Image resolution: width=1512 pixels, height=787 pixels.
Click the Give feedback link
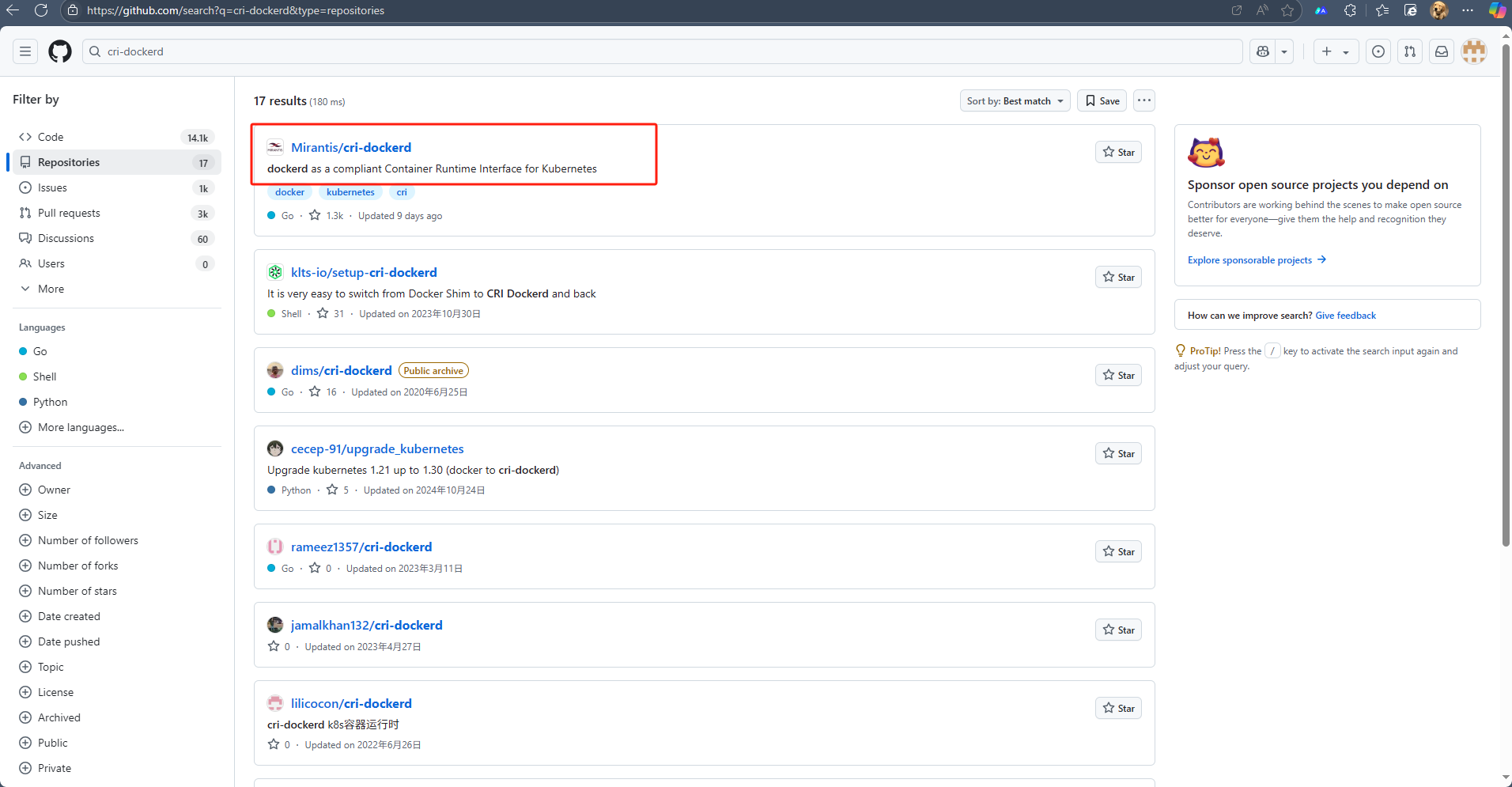click(1345, 316)
